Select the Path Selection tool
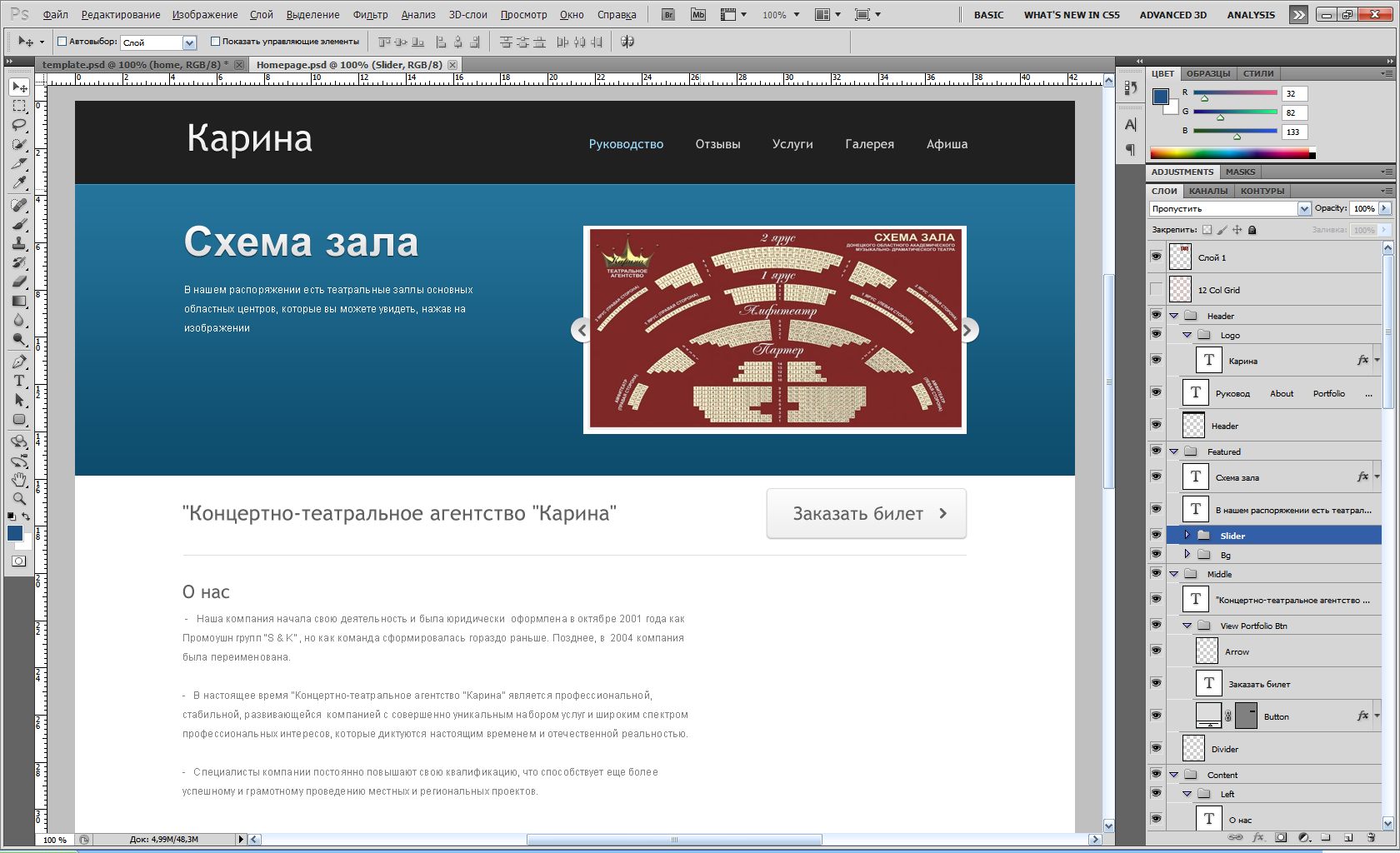This screenshot has width=1400, height=853. 19,400
